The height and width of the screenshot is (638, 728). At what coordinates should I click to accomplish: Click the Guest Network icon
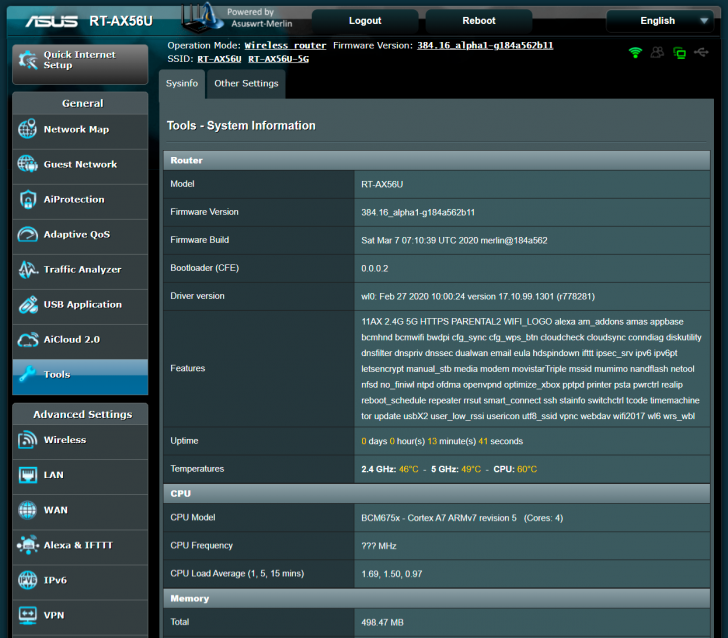(x=27, y=164)
